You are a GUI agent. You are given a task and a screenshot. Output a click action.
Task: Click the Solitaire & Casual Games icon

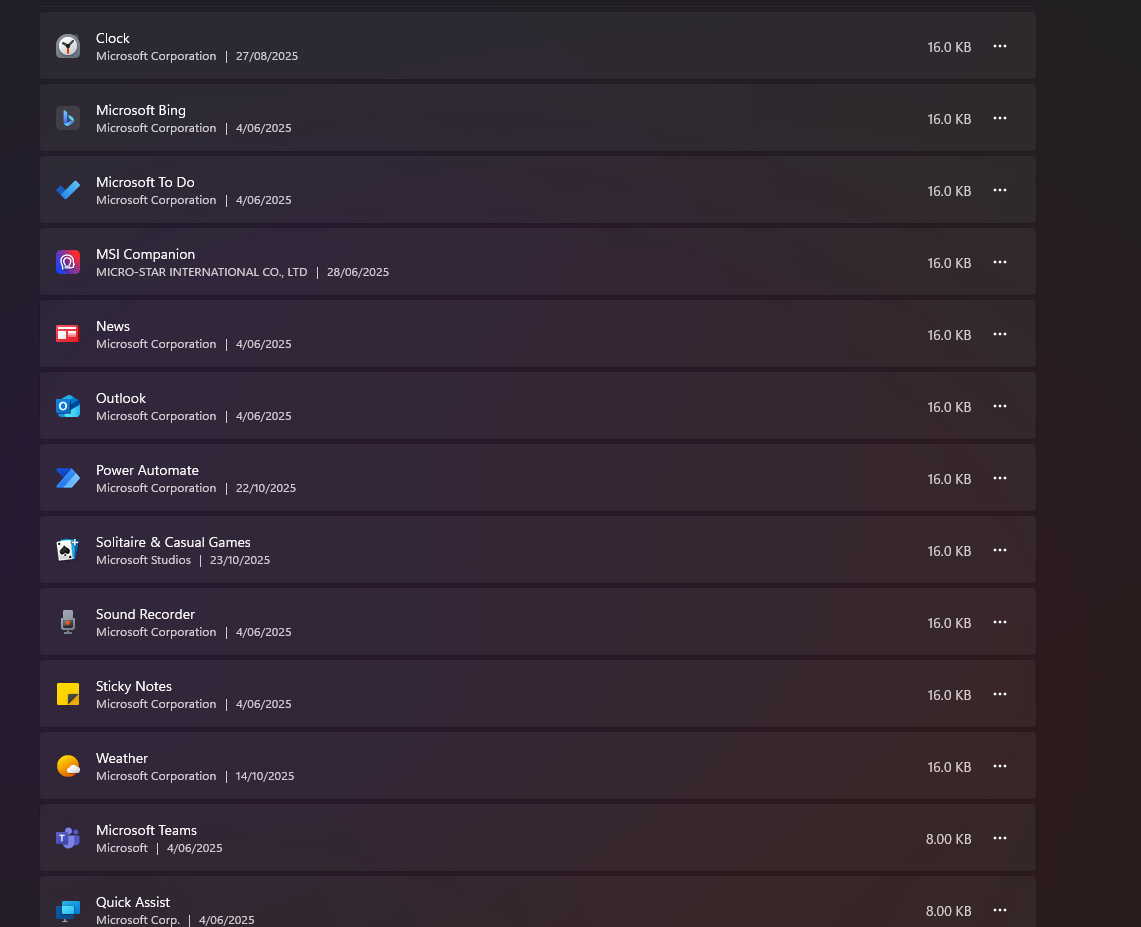[x=68, y=550]
